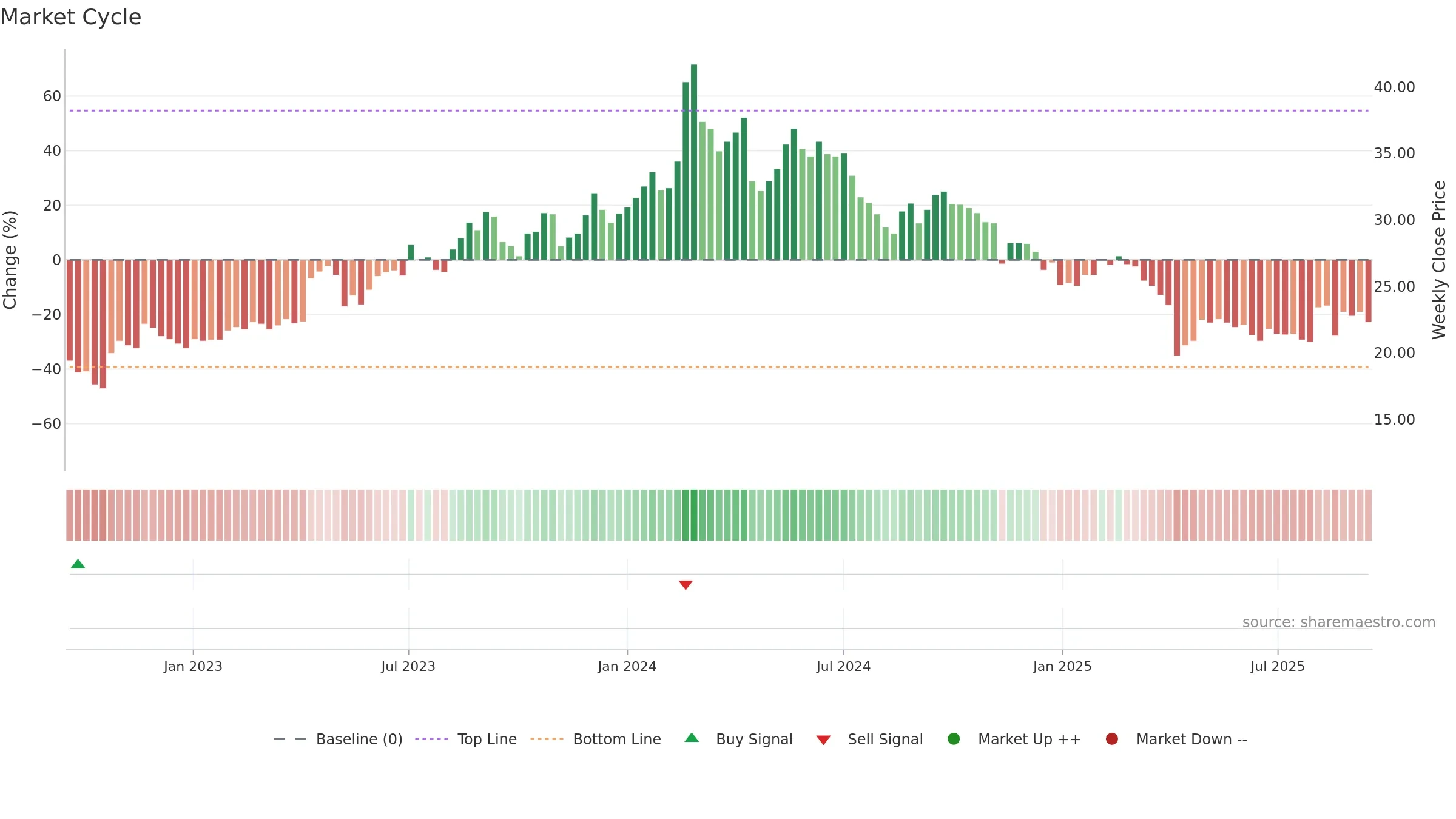
Task: Click the tallest green bar above the top line
Action: [x=694, y=162]
